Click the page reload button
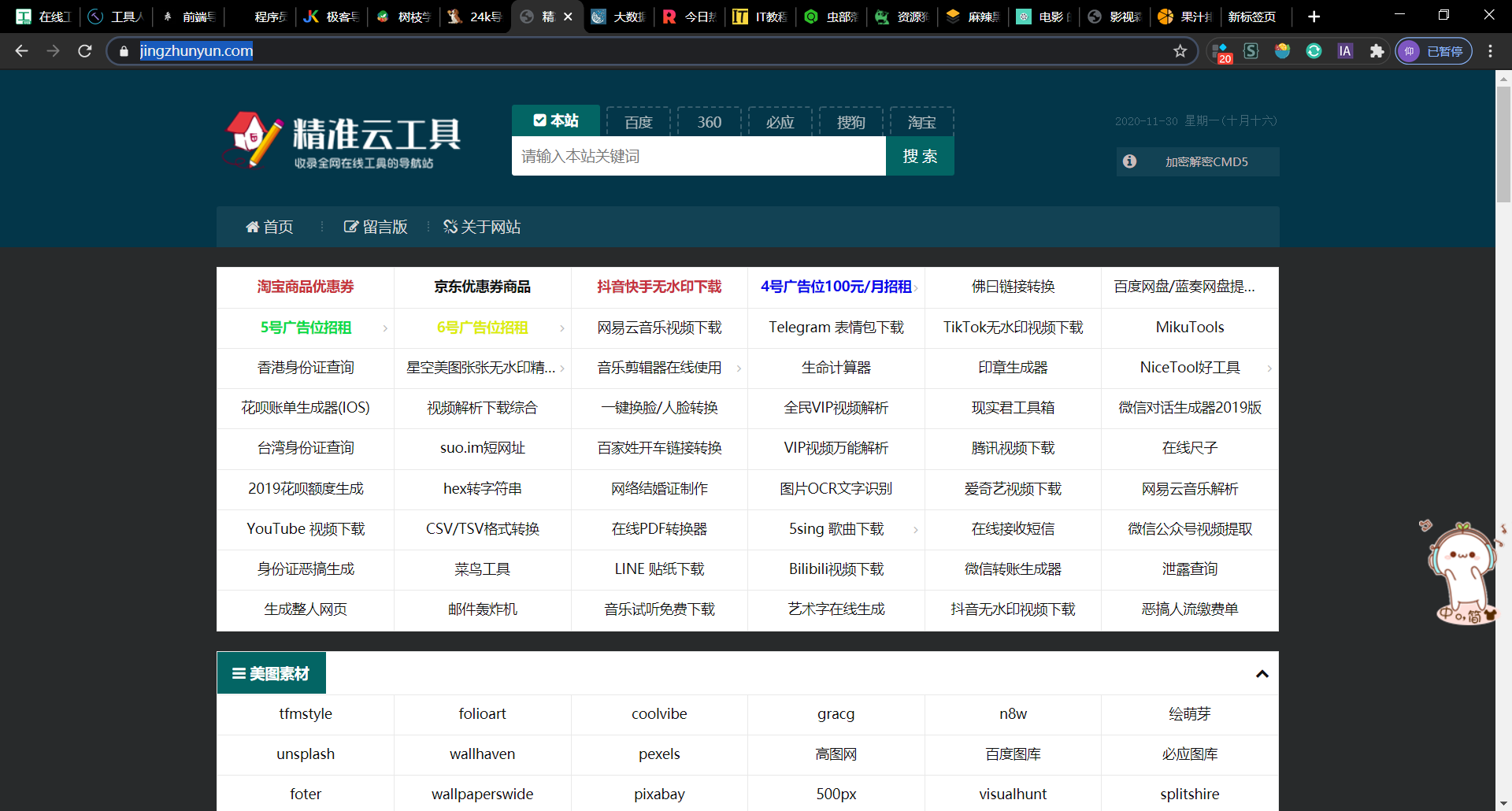Viewport: 1512px width, 811px height. coord(84,50)
